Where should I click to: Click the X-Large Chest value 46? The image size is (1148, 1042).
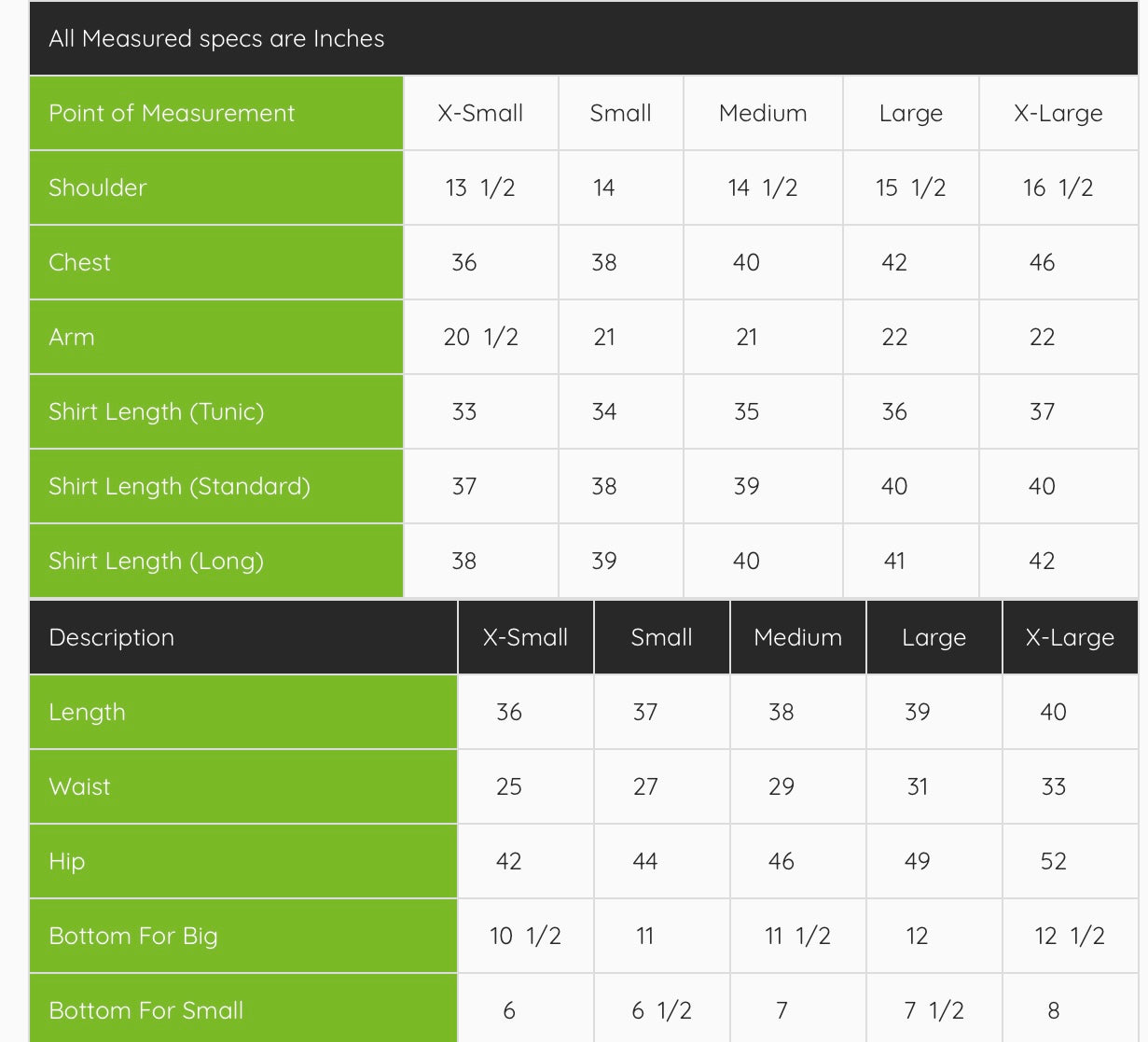click(x=1042, y=262)
